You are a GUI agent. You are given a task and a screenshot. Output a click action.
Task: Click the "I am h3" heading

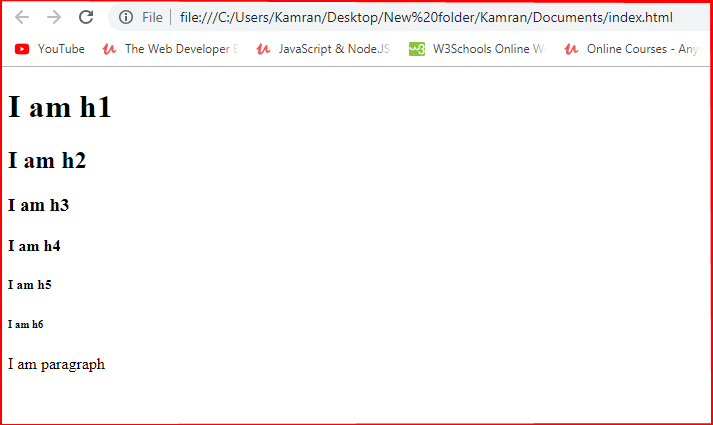pos(38,205)
